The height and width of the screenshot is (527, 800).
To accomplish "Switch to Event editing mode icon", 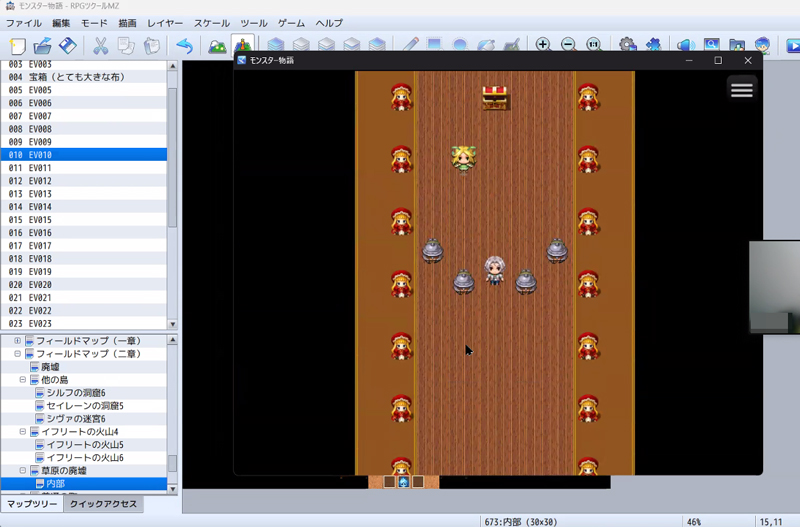I will click(243, 45).
